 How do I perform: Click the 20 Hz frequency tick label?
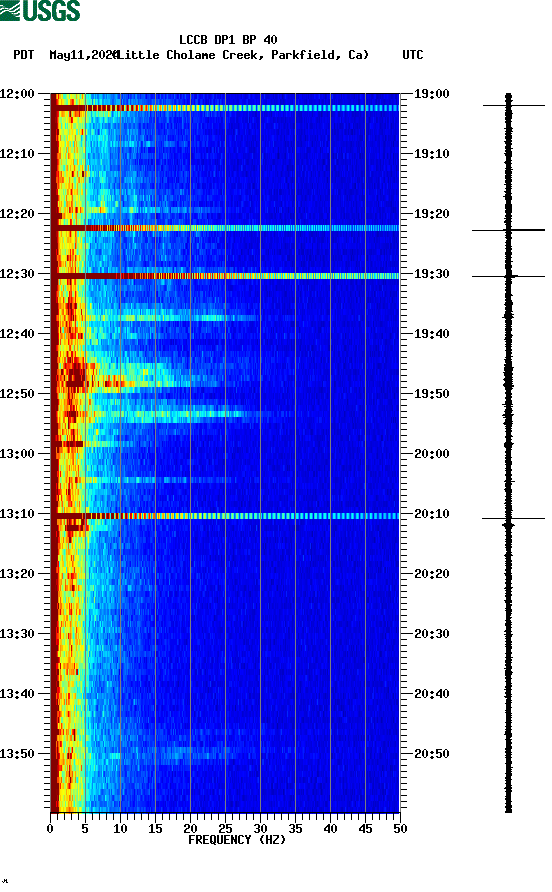coord(190,829)
